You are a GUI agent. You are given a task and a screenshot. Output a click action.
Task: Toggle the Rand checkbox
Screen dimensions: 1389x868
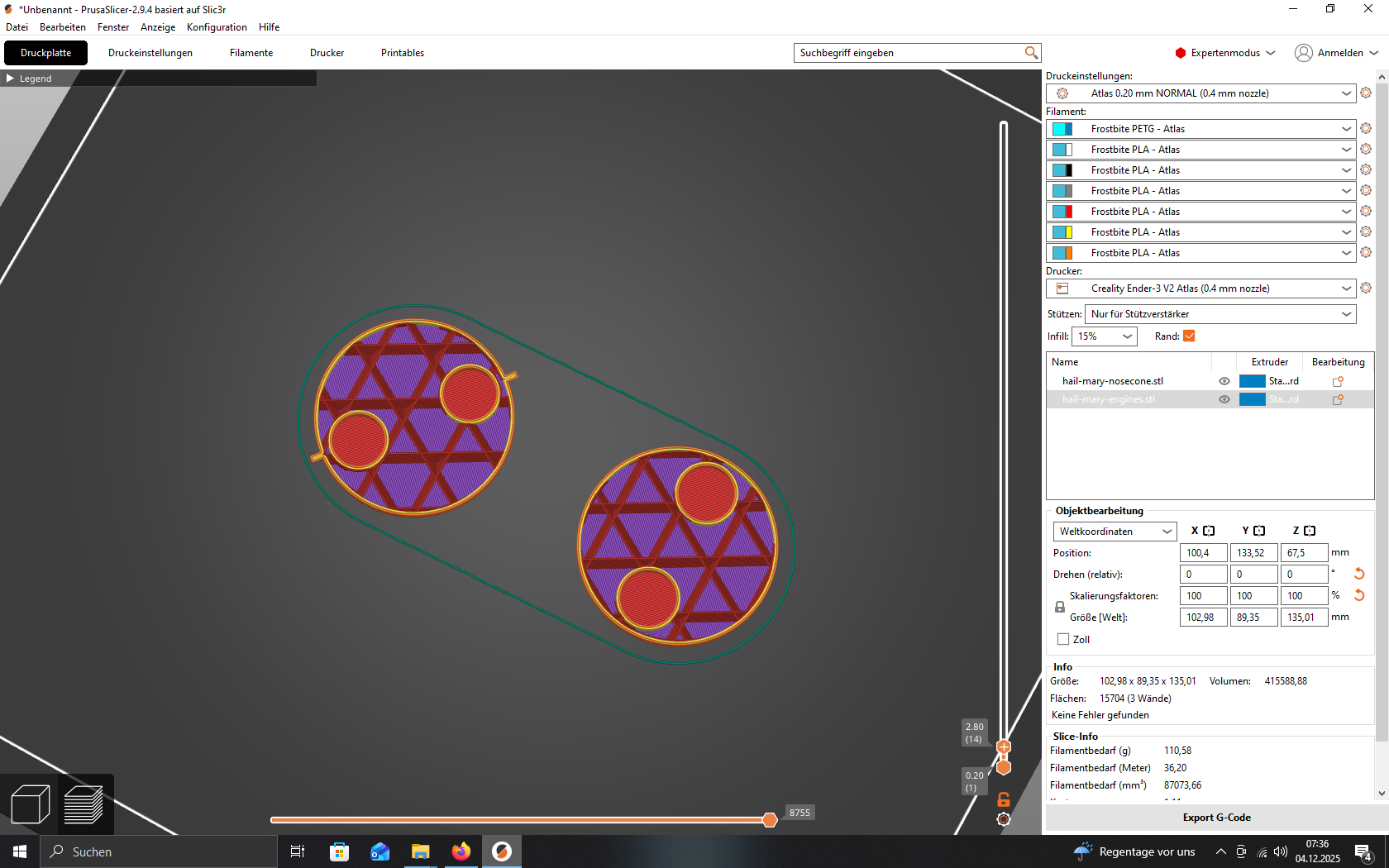click(x=1189, y=336)
